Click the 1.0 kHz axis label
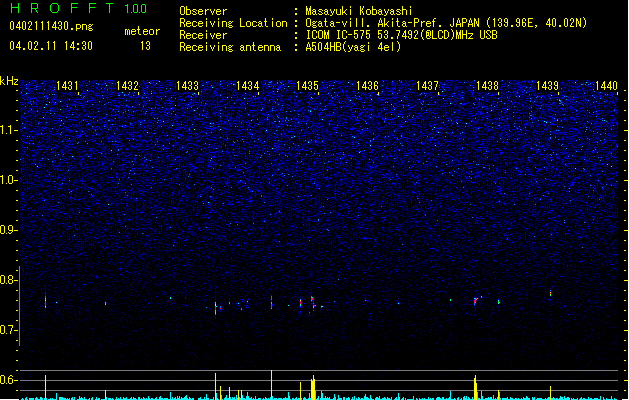The width and height of the screenshot is (629, 400). point(8,180)
